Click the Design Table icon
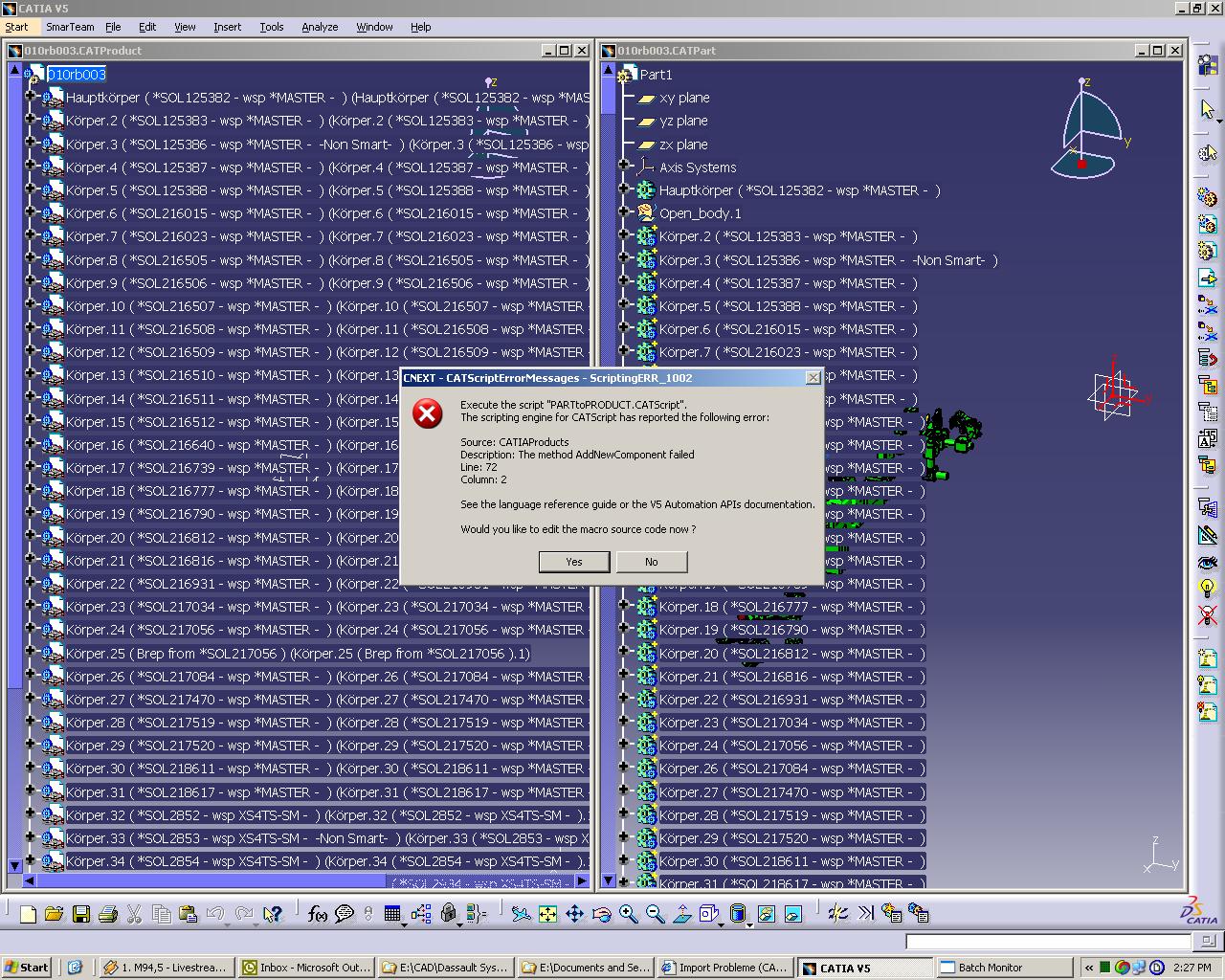 tap(392, 914)
